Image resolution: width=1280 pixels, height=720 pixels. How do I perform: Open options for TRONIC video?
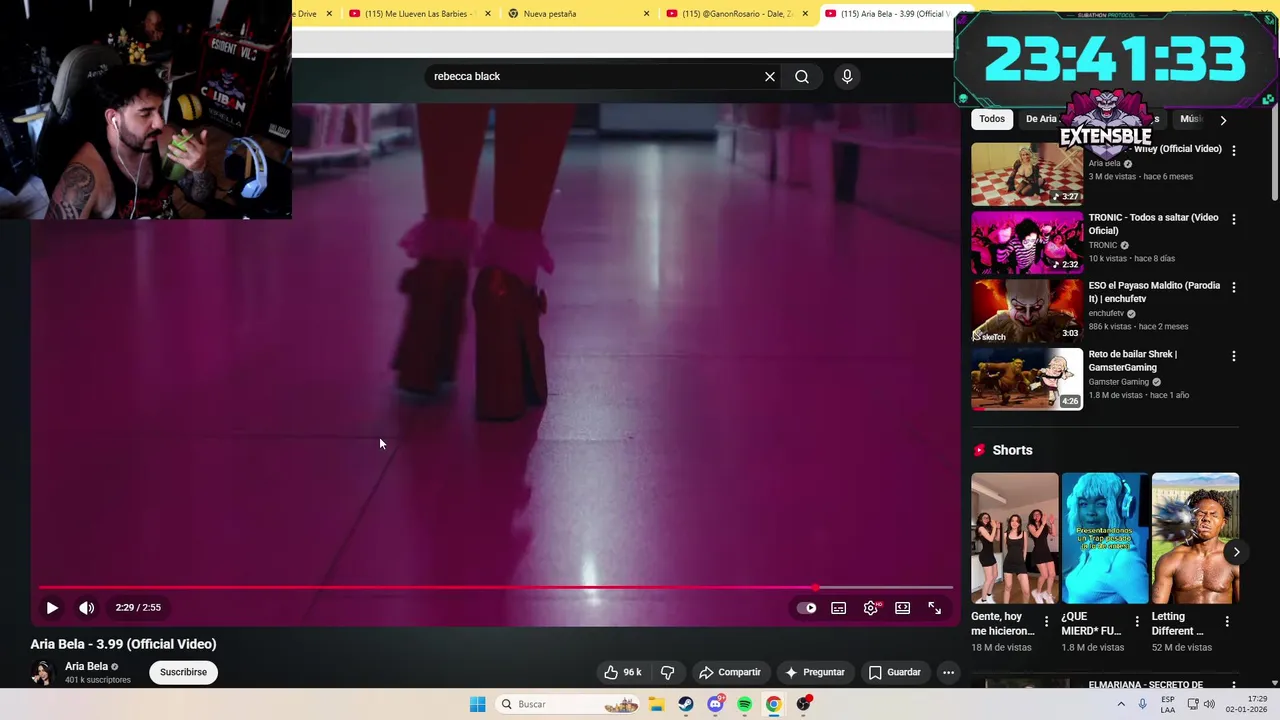[x=1233, y=219]
